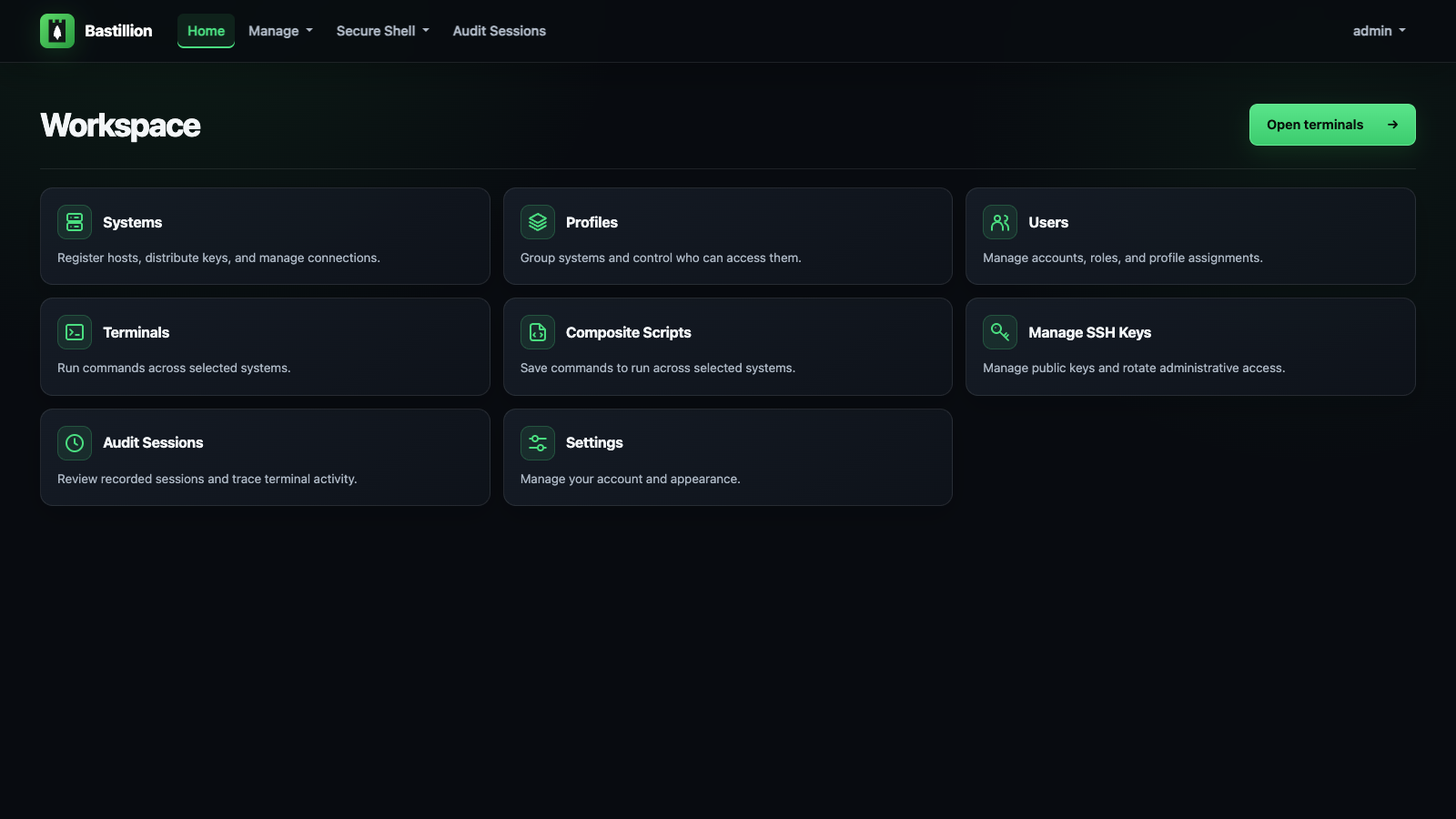Open the Terminals card title
Screen dimensions: 1456x819
[136, 332]
